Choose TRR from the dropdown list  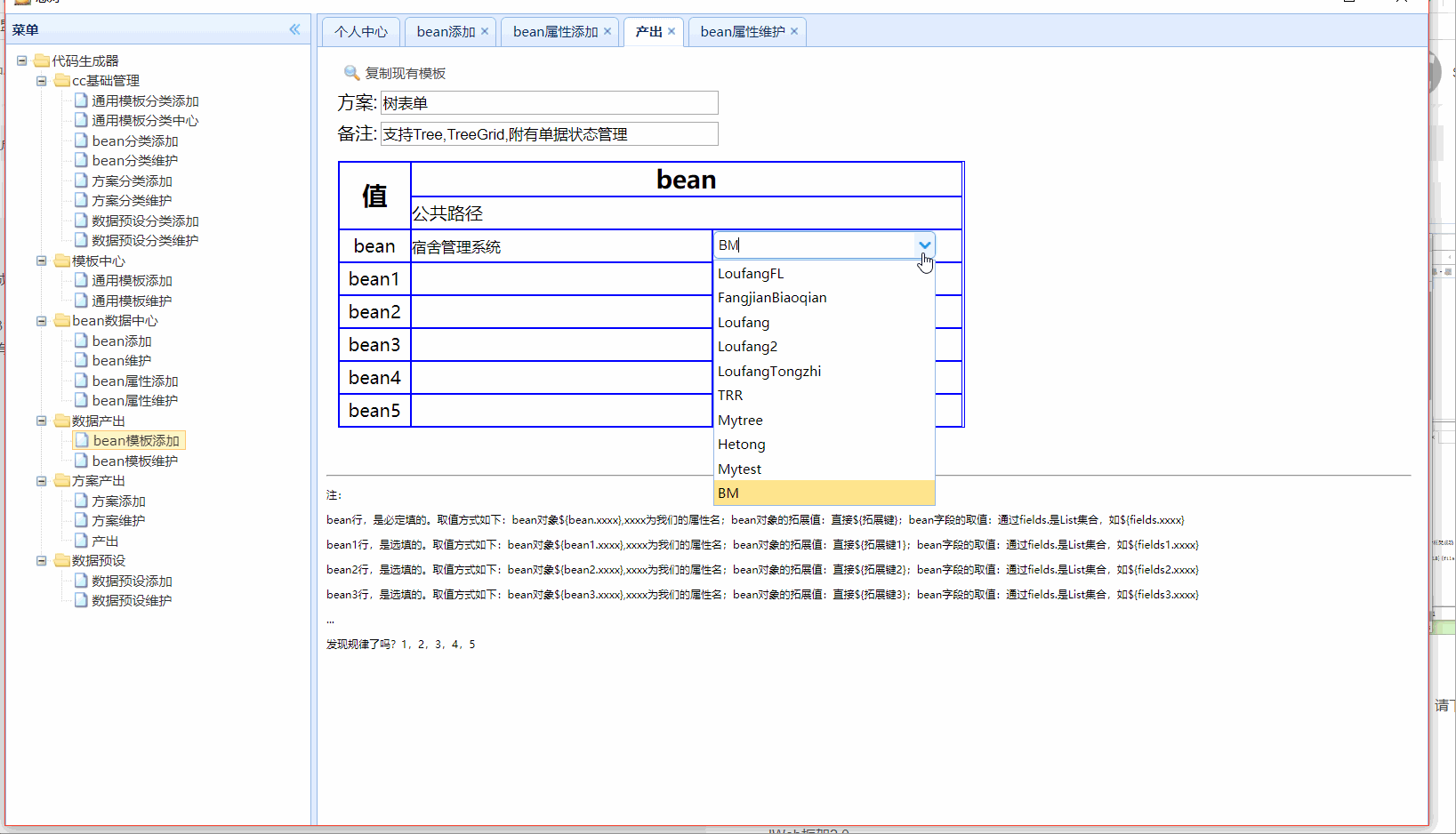tap(825, 396)
